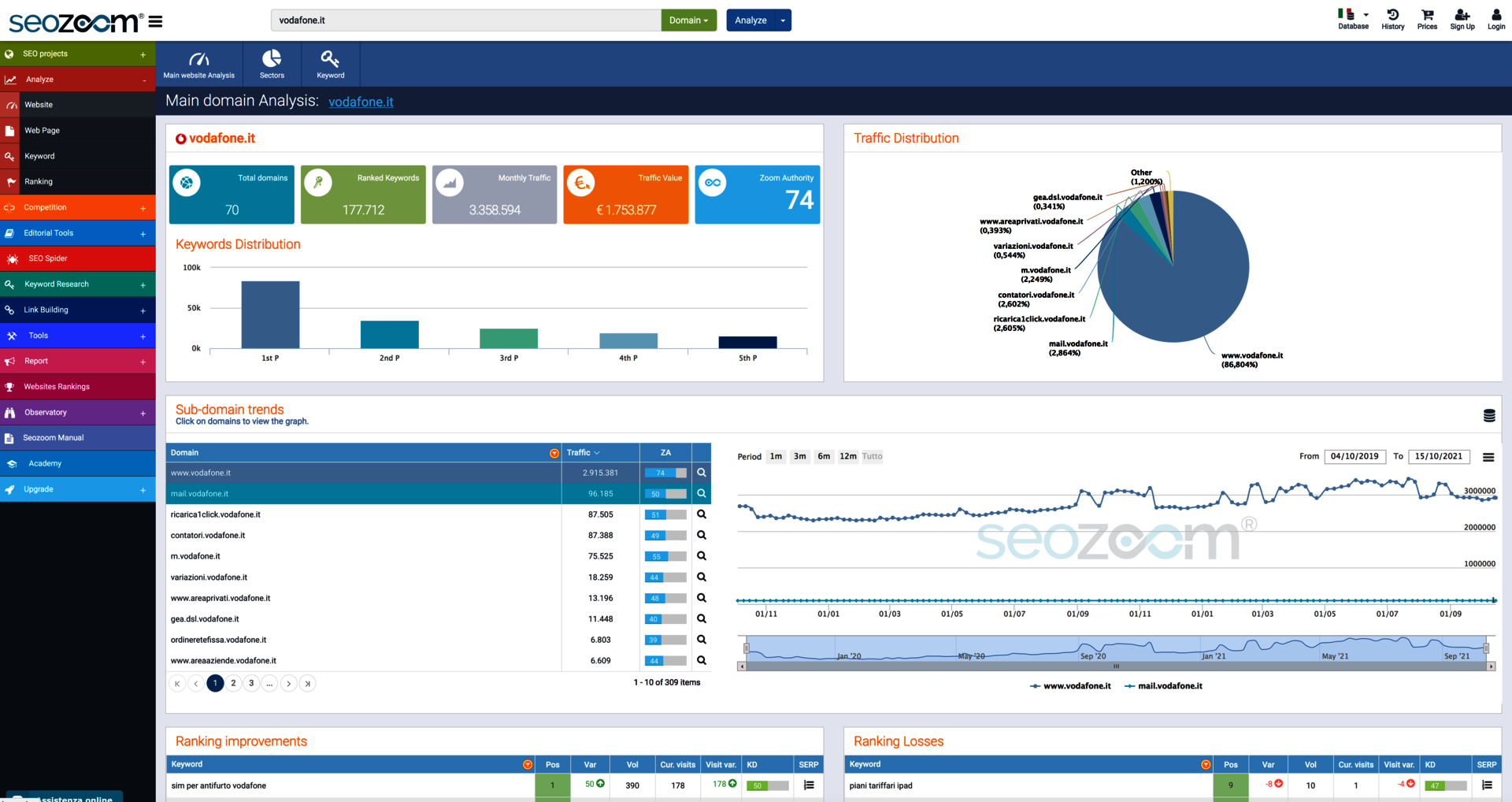
Task: Click the From date field 04/10/2019
Action: [1354, 456]
